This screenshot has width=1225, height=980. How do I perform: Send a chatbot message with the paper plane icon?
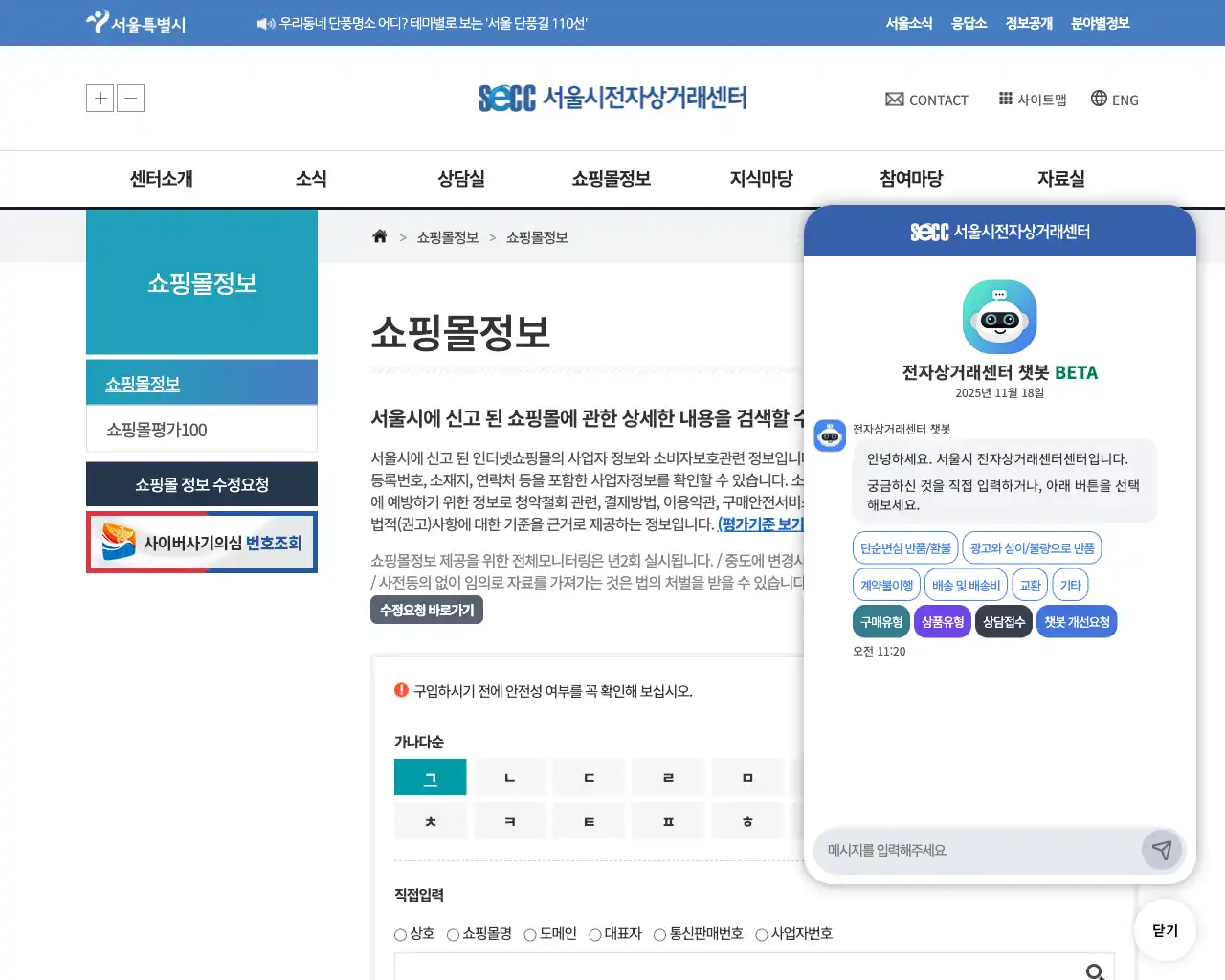pyautogui.click(x=1162, y=850)
